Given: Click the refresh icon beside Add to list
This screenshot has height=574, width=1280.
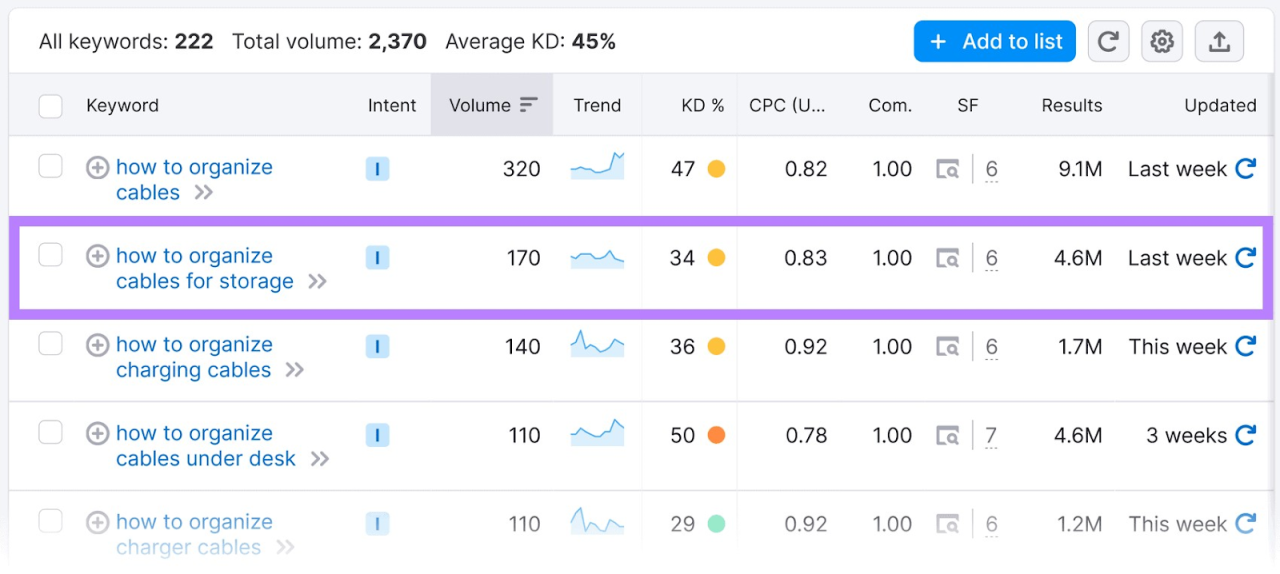Looking at the screenshot, I should pos(1108,42).
